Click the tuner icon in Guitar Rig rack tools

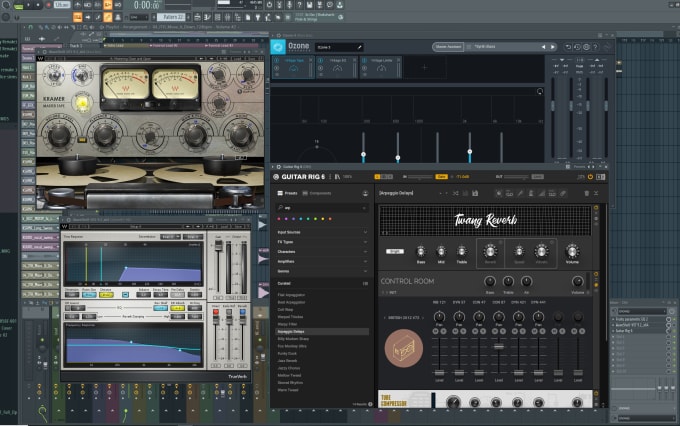(x=520, y=193)
